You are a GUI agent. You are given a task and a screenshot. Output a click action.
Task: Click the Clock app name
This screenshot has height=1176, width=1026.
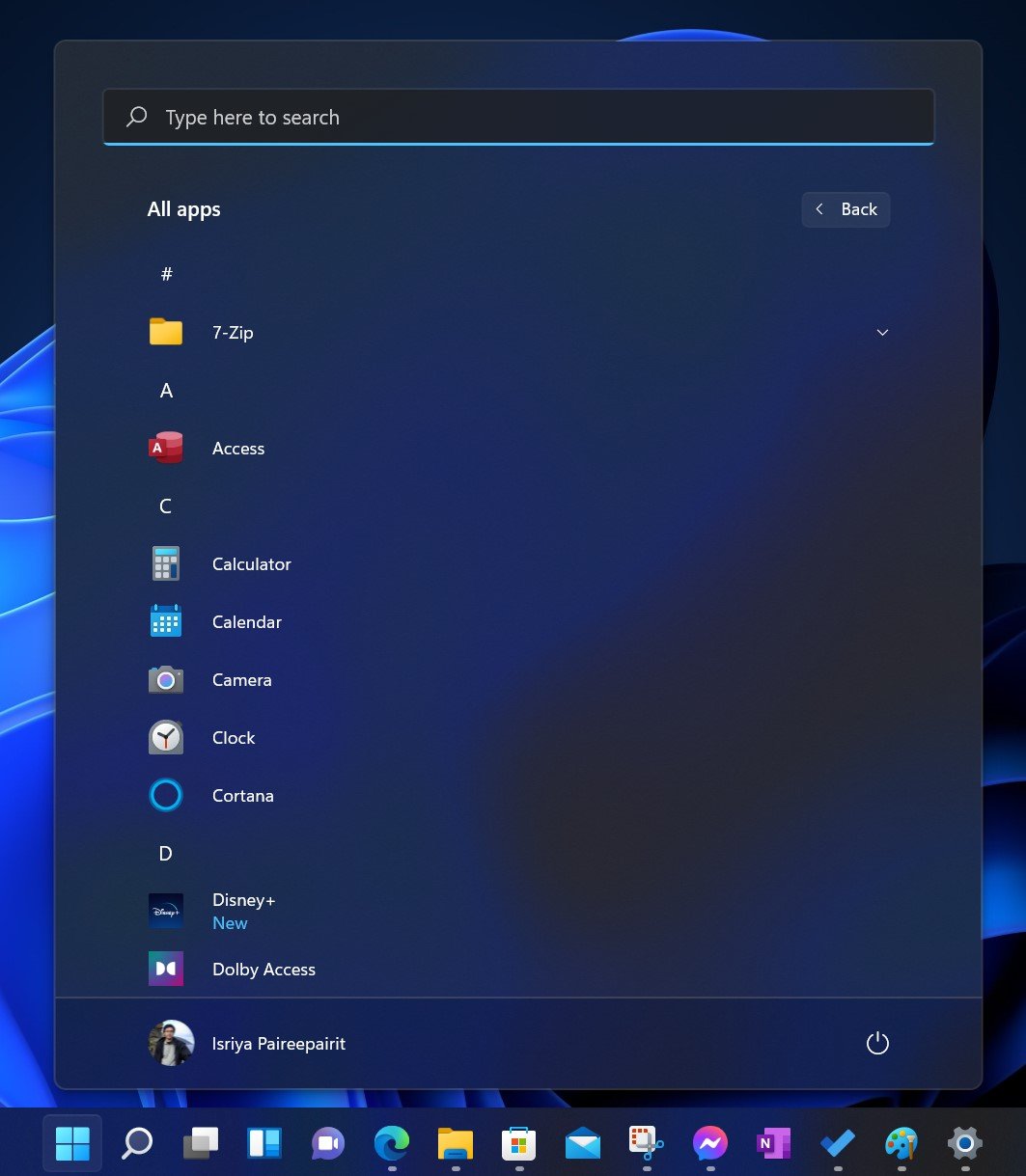[x=234, y=737]
